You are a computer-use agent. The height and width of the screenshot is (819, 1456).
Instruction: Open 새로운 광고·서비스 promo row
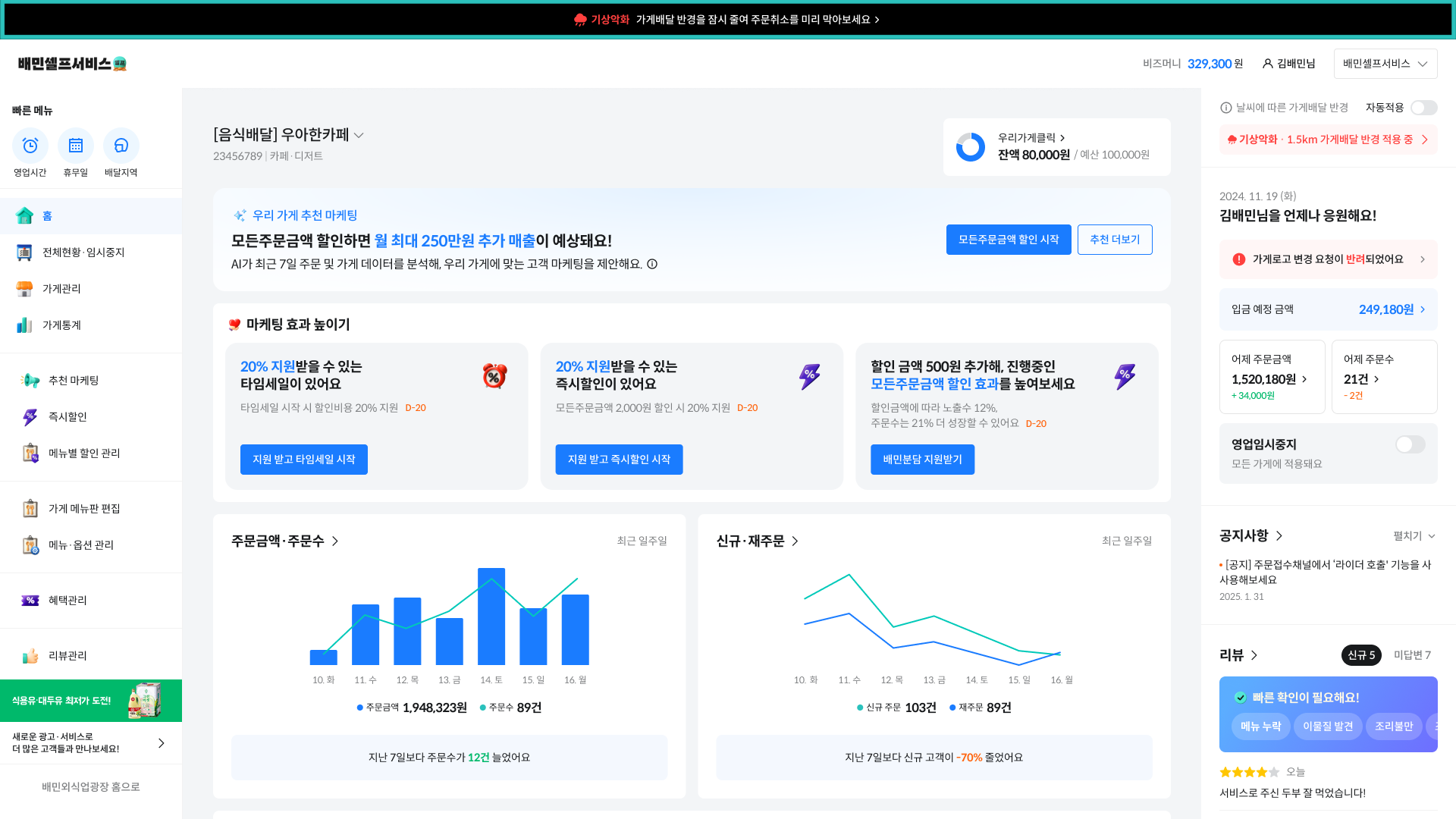pyautogui.click(x=91, y=743)
